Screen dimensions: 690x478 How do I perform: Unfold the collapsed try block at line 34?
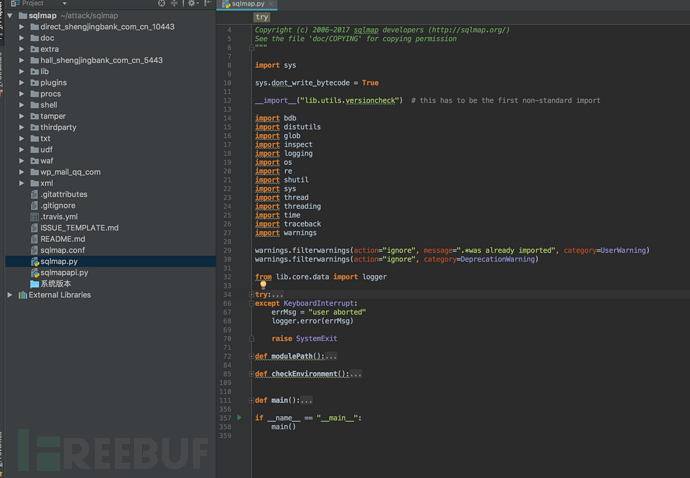point(251,294)
